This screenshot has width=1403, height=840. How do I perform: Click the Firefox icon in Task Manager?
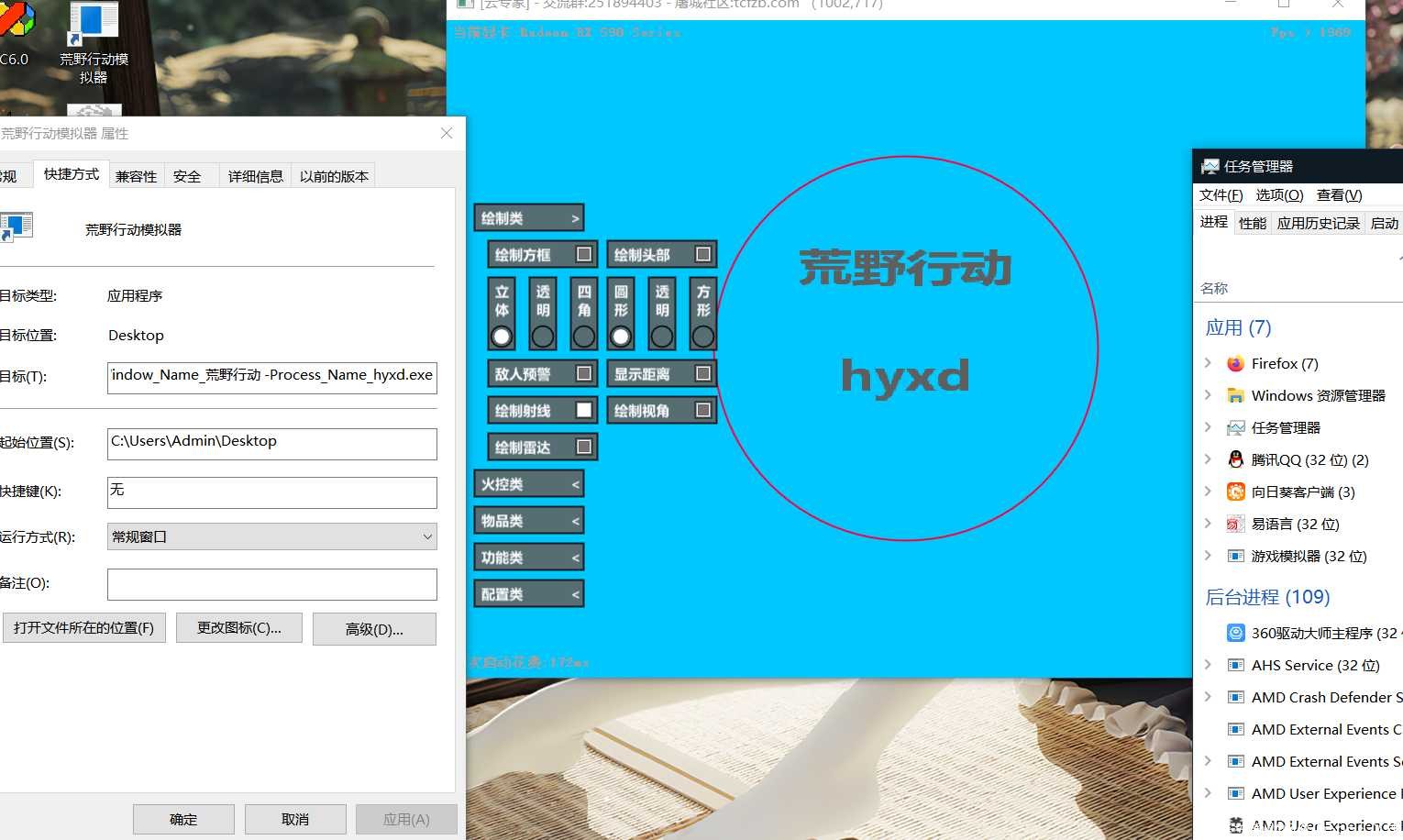[1236, 363]
